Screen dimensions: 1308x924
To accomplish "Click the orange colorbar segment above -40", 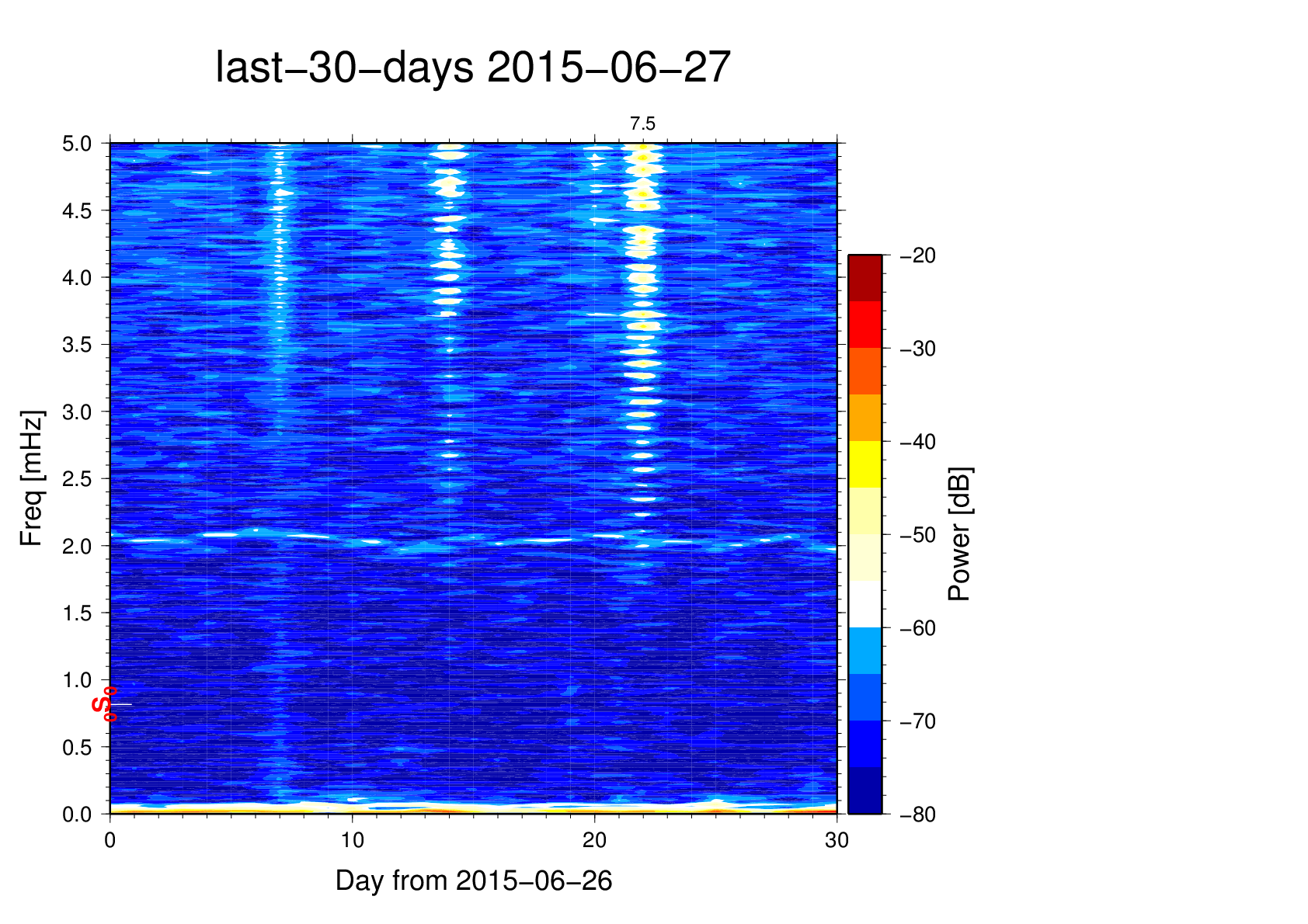I will pyautogui.click(x=864, y=418).
